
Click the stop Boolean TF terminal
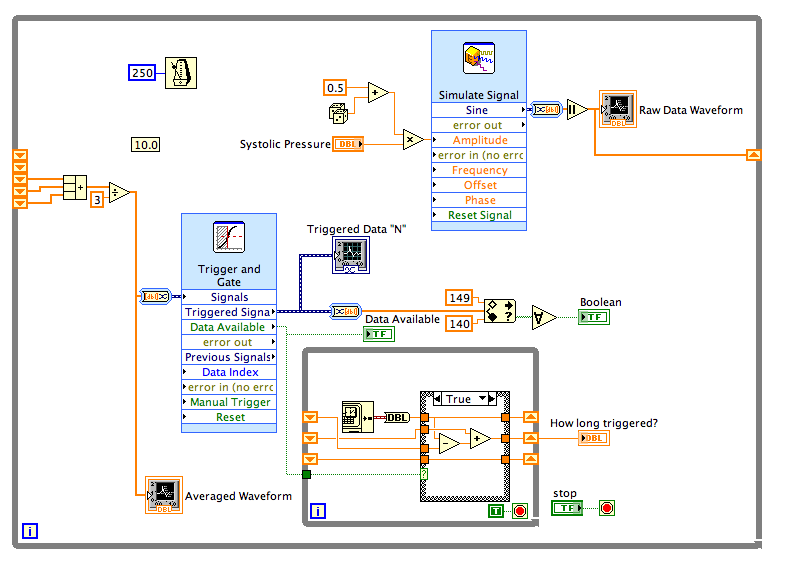coord(567,508)
